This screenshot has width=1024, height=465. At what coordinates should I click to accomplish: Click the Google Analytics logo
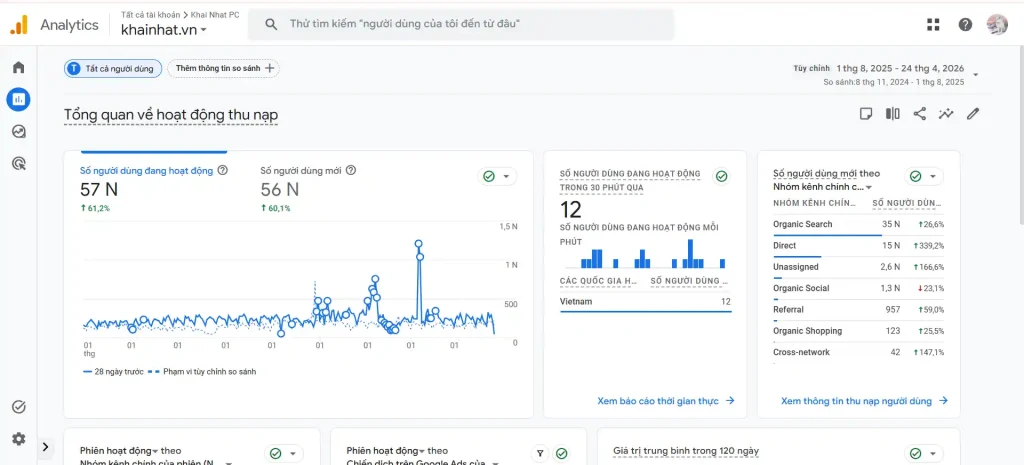[19, 25]
